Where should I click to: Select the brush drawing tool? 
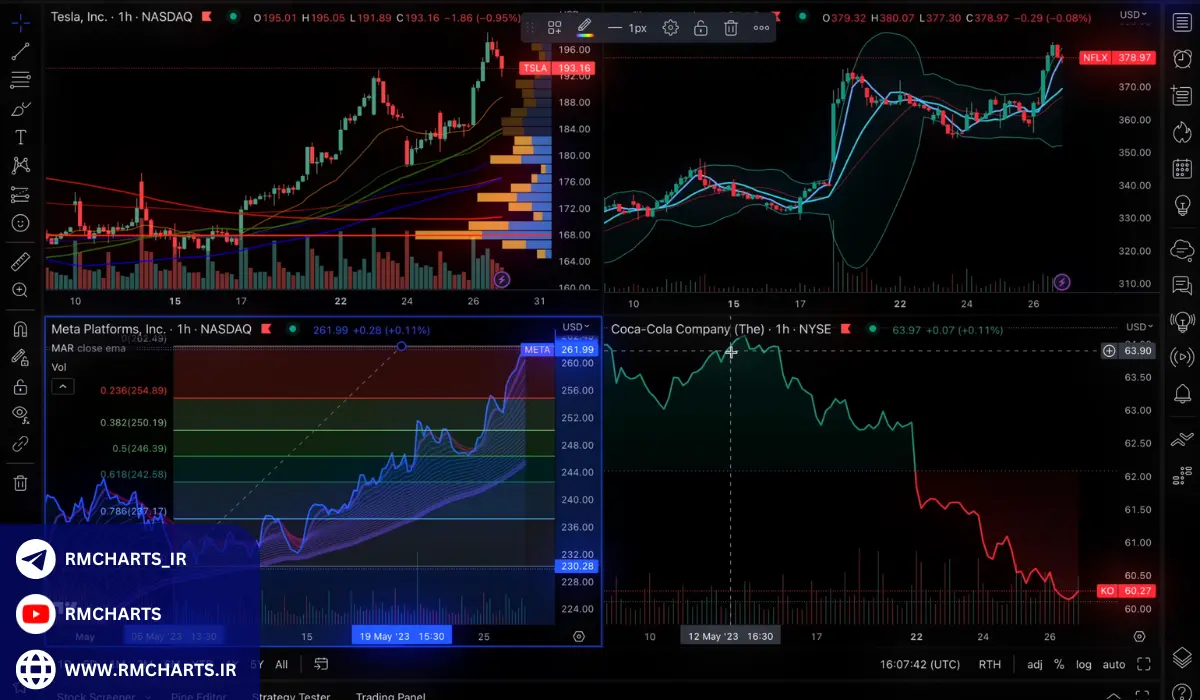pos(20,108)
